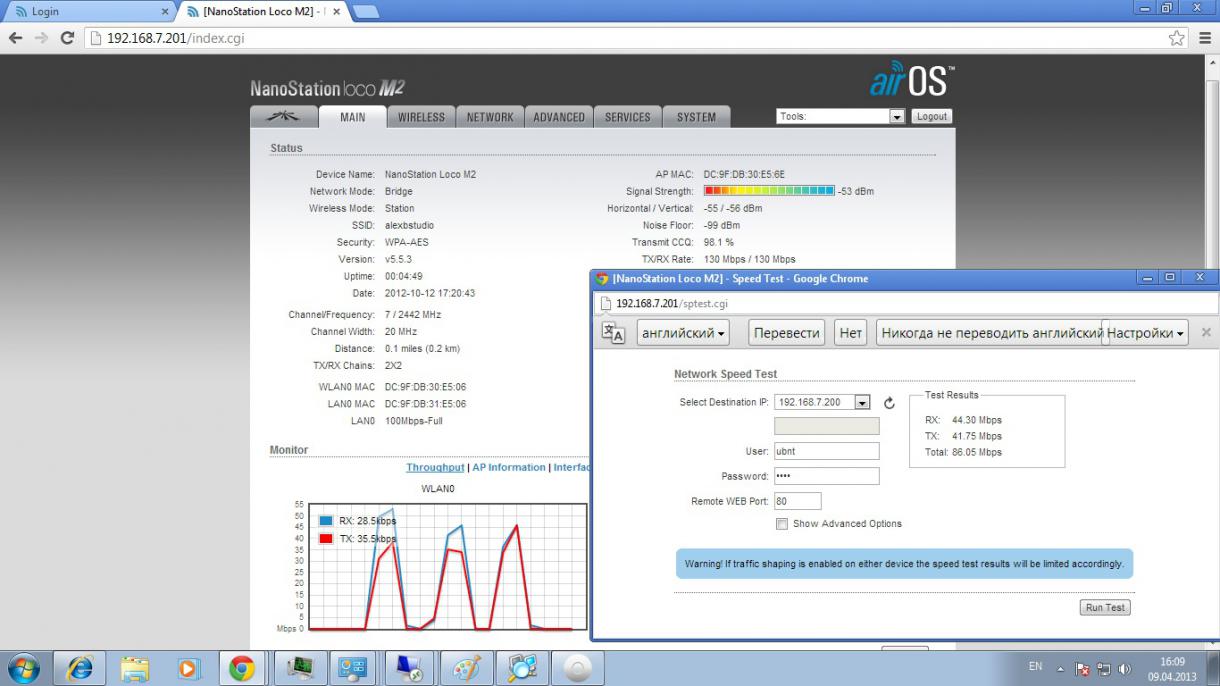Screen dimensions: 1220x686
Task: Click the monitor-with-graph icon in the taskbar
Action: (x=298, y=667)
